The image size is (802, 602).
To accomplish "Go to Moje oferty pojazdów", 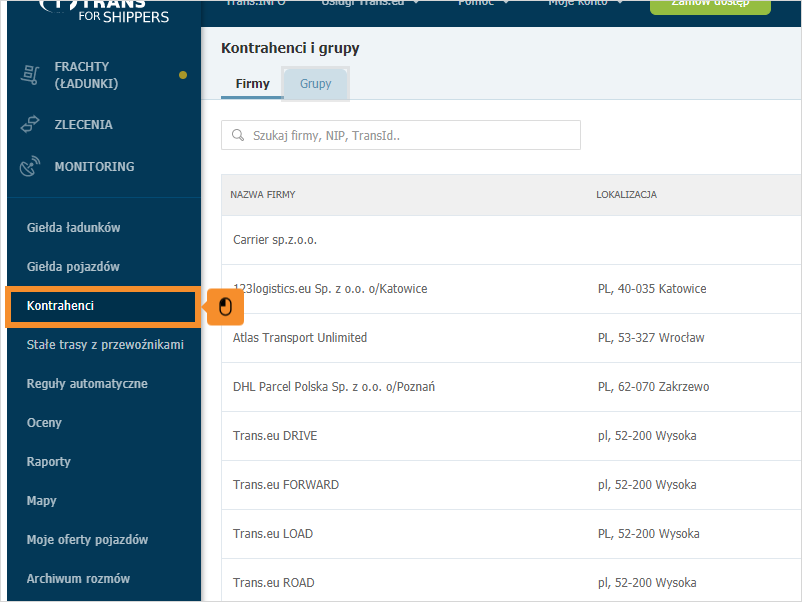I will [x=87, y=539].
